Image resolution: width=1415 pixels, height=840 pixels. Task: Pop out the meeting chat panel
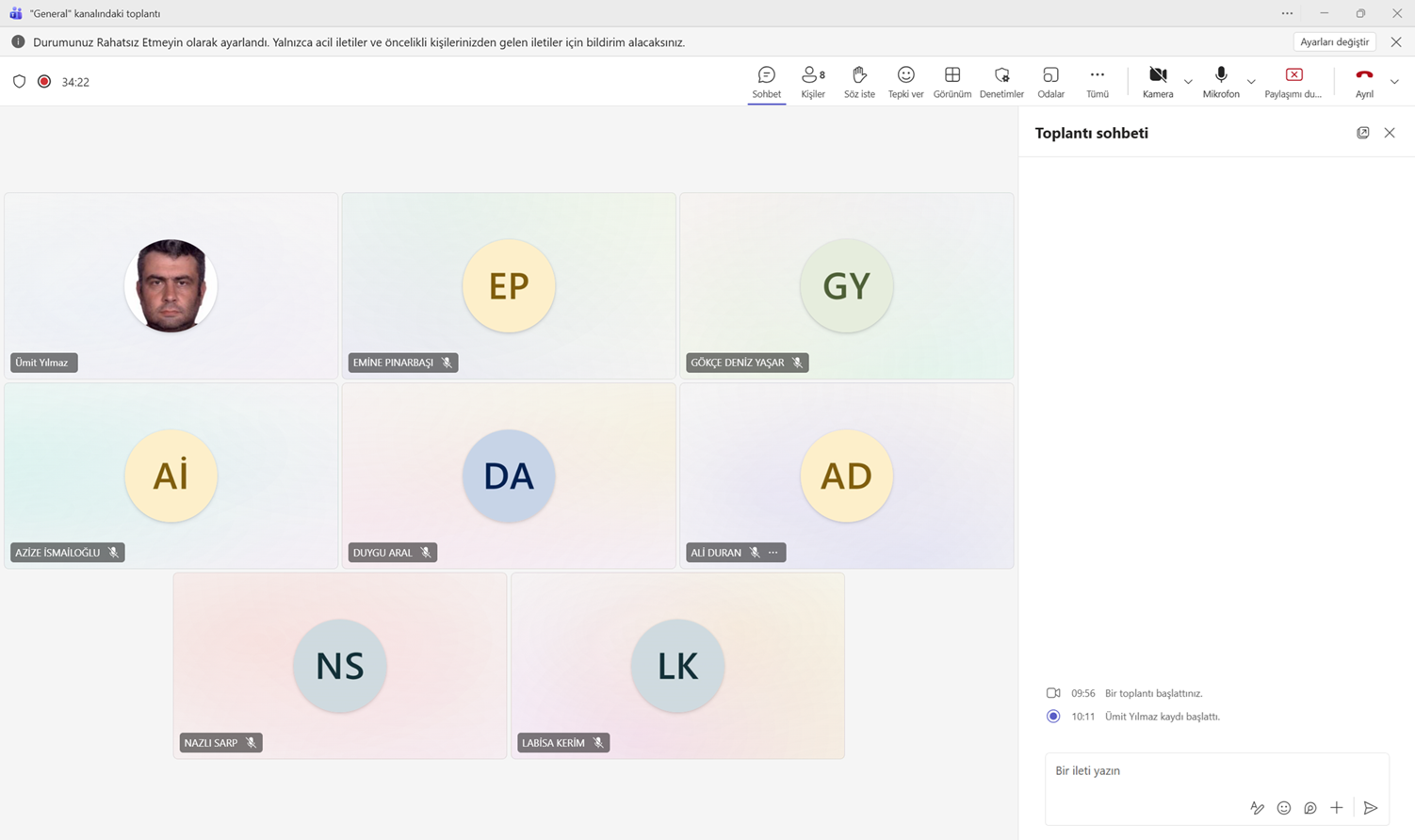pyautogui.click(x=1362, y=133)
